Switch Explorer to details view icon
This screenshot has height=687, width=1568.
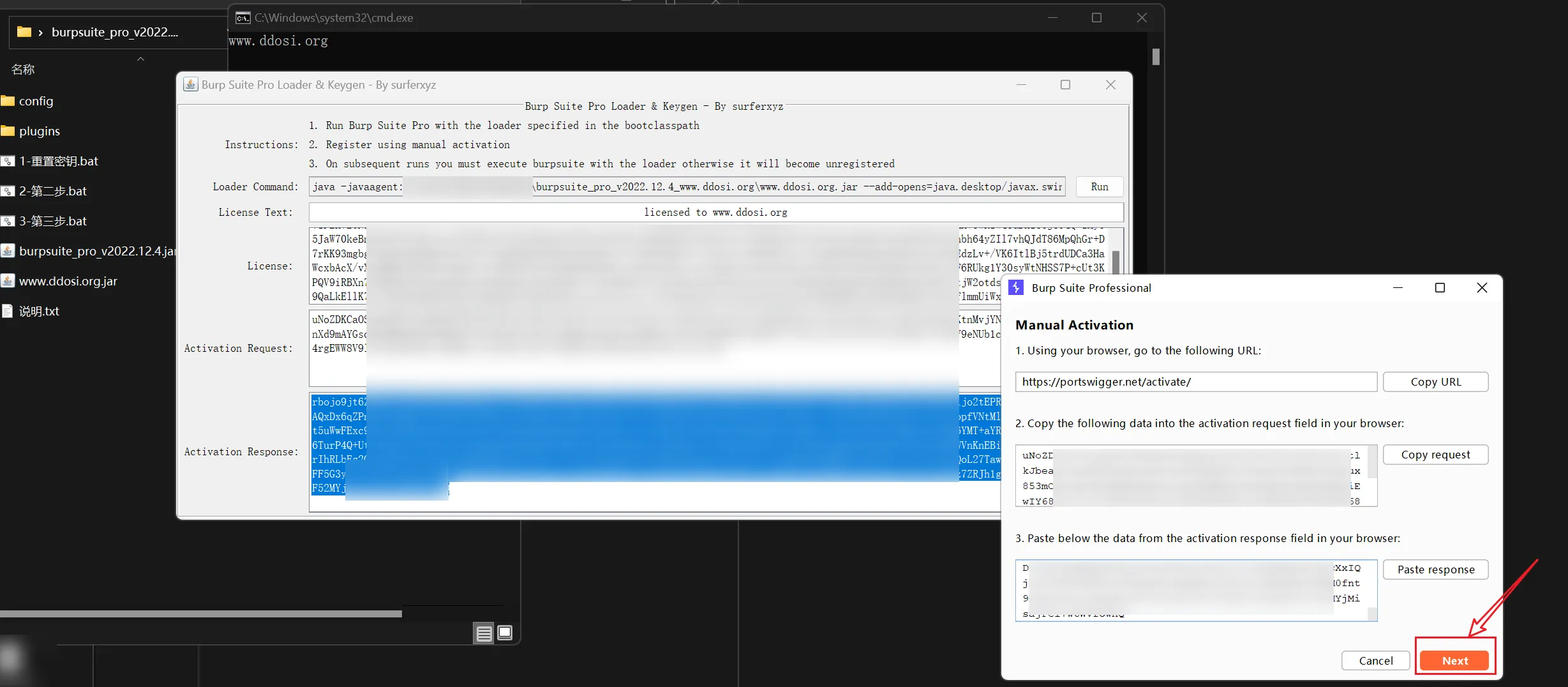pos(484,633)
